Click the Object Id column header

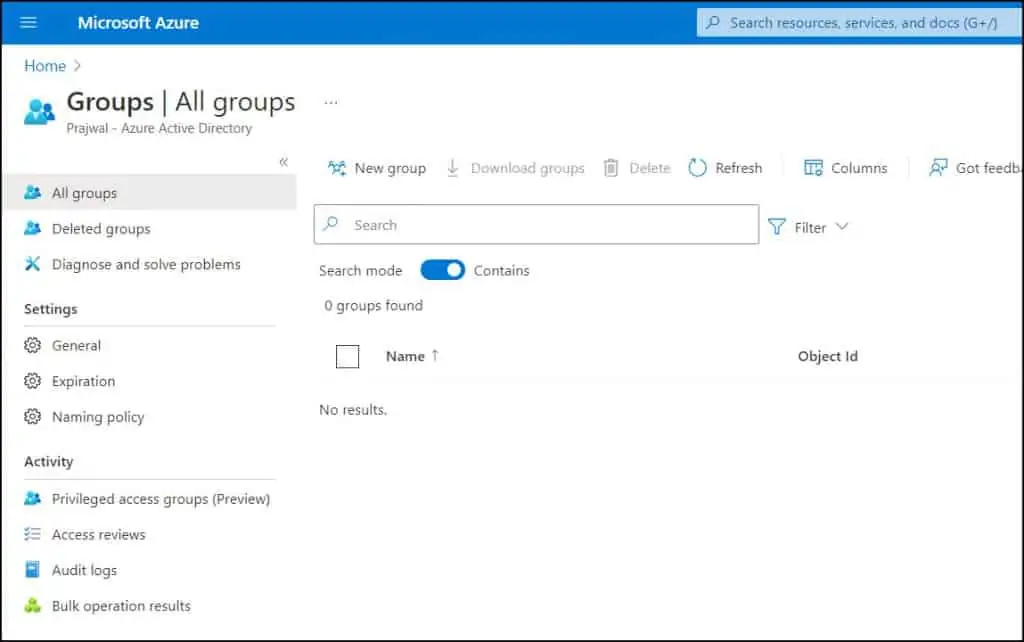click(827, 356)
